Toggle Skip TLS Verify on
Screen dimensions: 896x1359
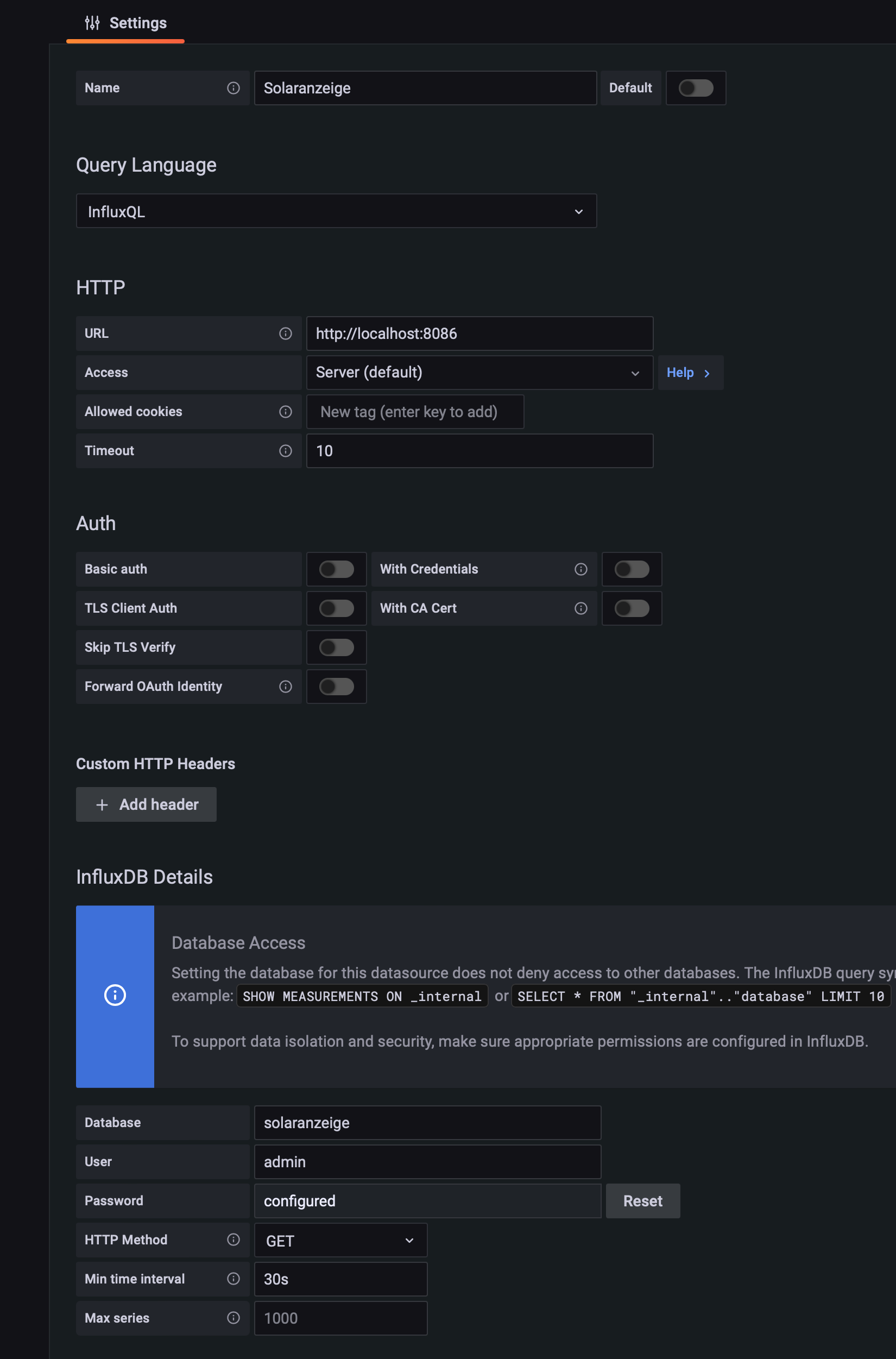(336, 647)
